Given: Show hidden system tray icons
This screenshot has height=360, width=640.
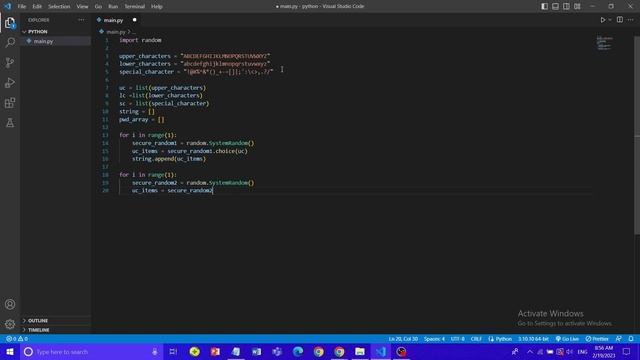Looking at the screenshot, I should coord(530,352).
